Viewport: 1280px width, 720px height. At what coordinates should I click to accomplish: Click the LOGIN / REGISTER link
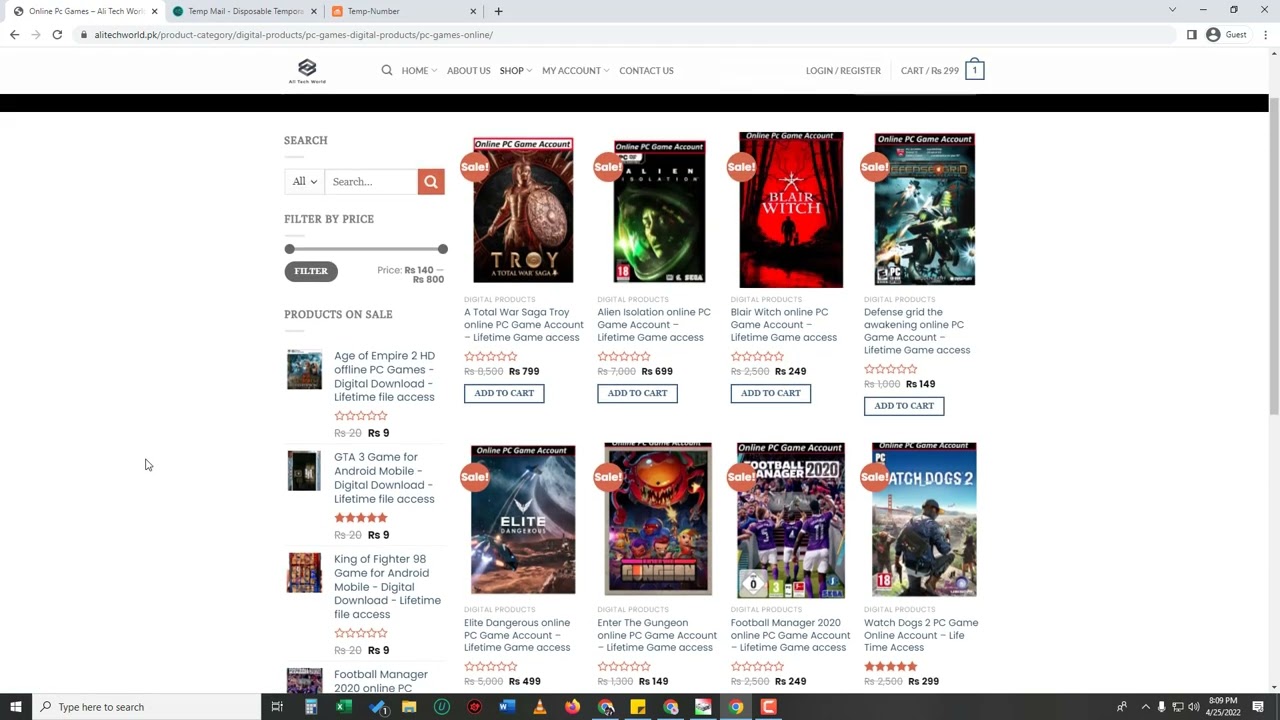point(843,70)
